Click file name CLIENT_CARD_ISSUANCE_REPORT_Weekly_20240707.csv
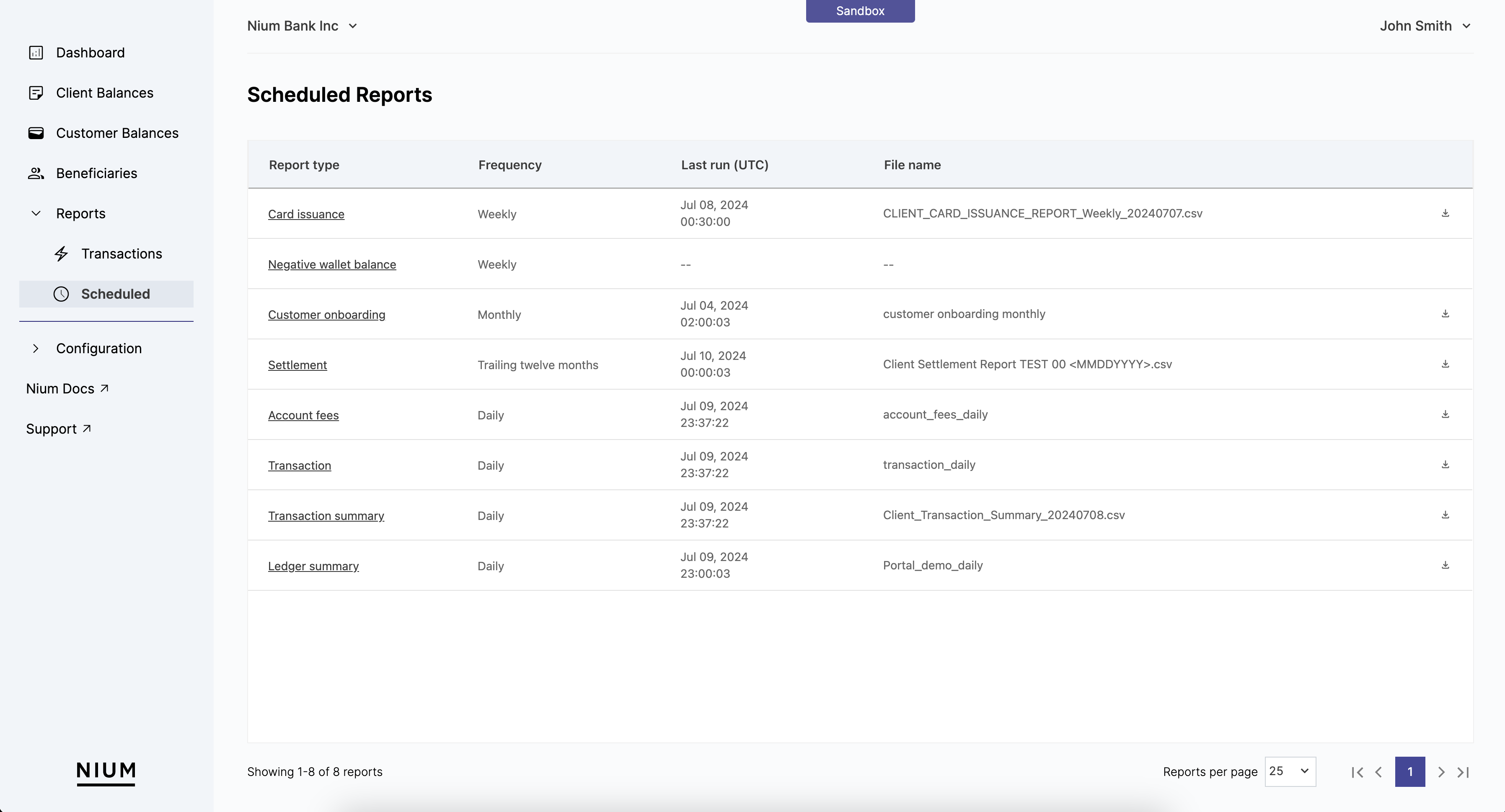Screen dimensions: 1505x812 1042,213
